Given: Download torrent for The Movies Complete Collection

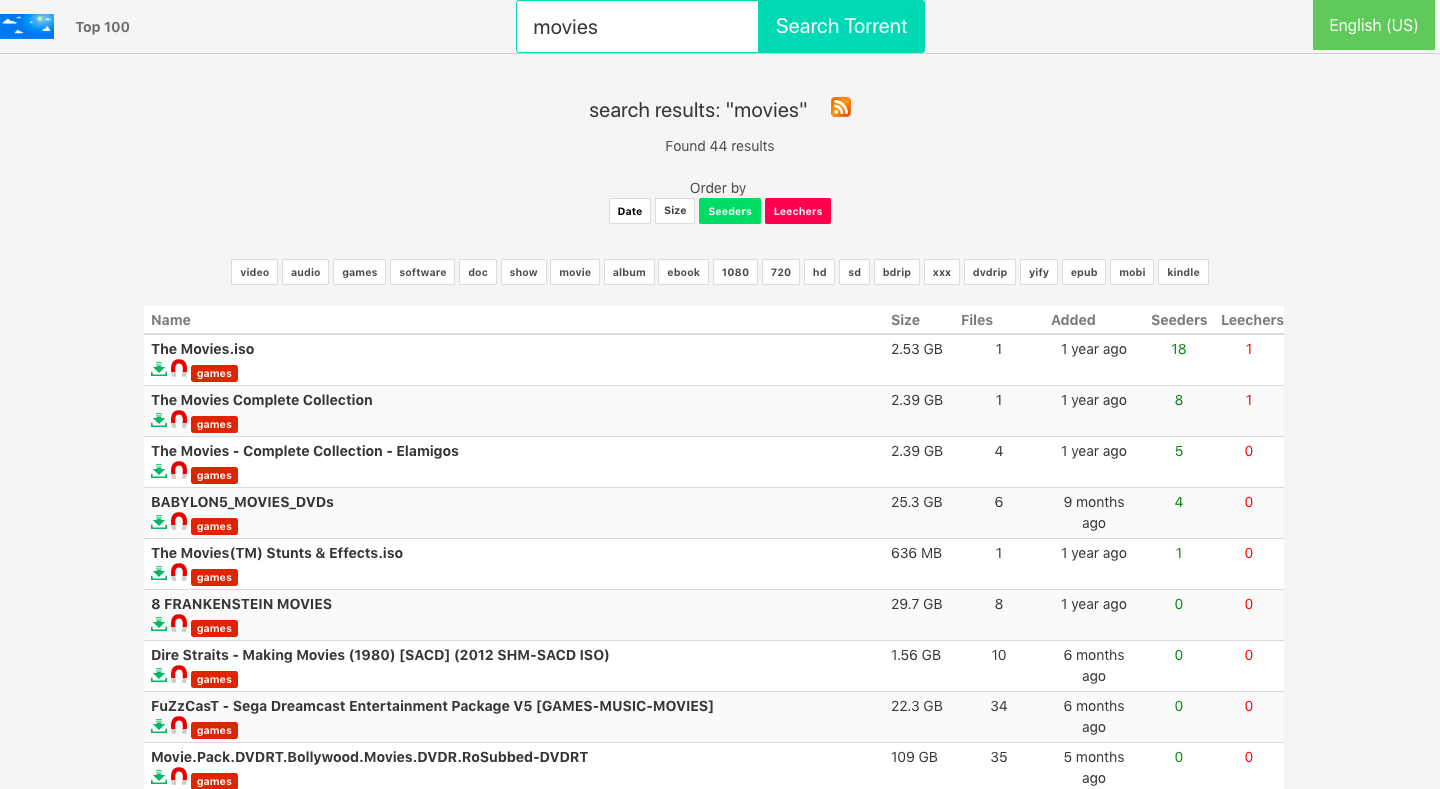Looking at the screenshot, I should tap(159, 420).
